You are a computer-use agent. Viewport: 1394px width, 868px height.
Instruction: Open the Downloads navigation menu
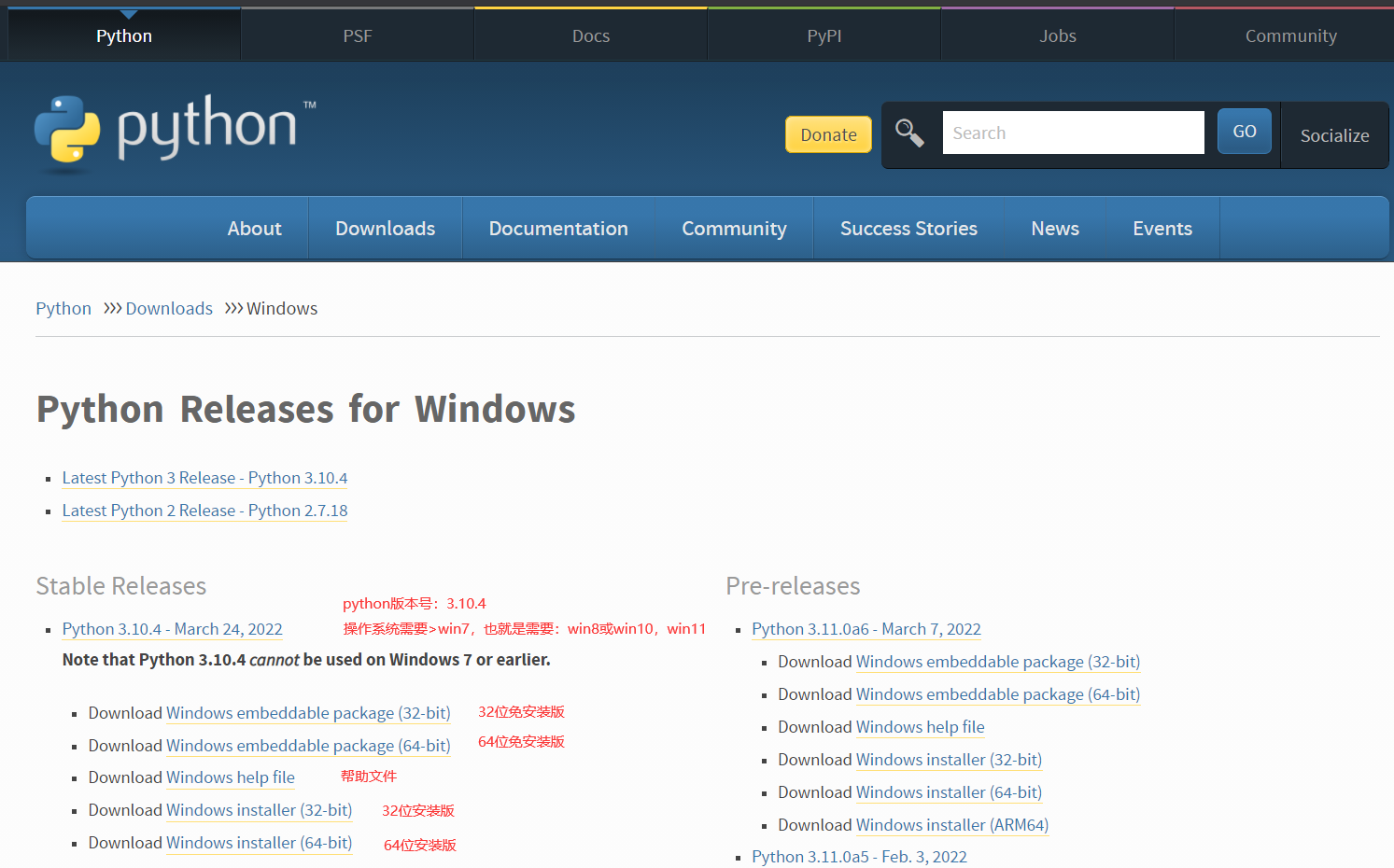click(x=386, y=229)
